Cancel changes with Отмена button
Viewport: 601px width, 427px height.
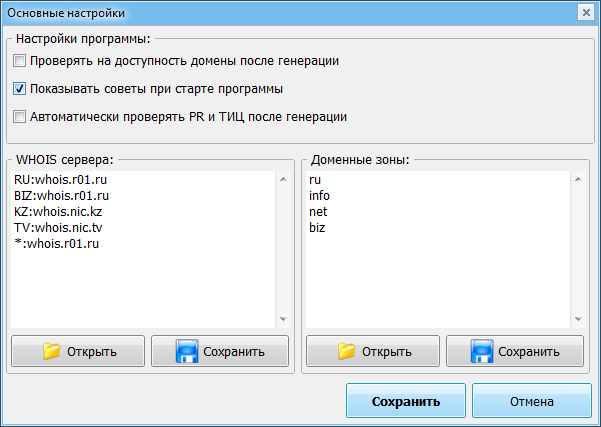pos(532,401)
